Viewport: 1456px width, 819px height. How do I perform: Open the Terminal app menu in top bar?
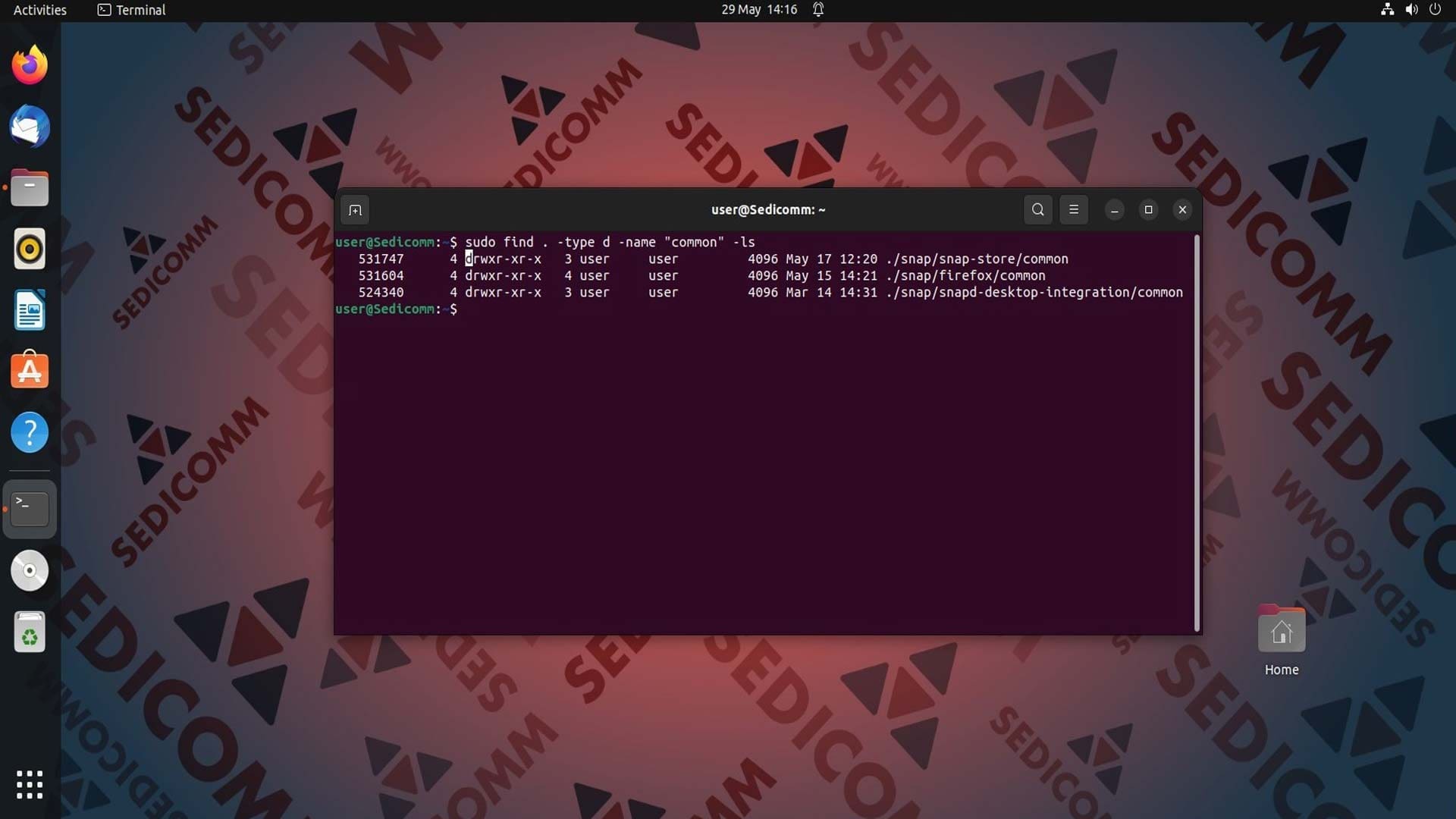click(x=132, y=10)
